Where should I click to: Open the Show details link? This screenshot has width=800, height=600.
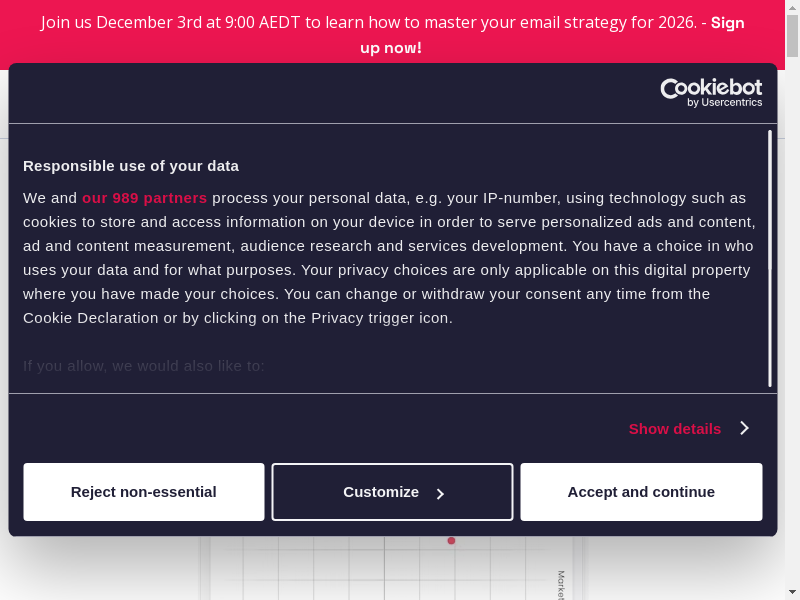(x=674, y=428)
